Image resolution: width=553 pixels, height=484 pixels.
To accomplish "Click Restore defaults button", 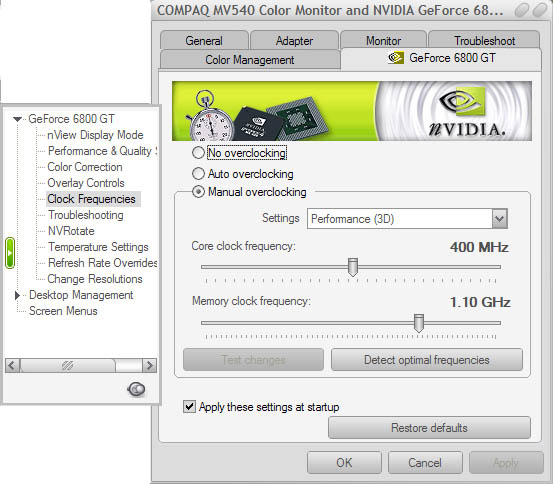I will [429, 428].
